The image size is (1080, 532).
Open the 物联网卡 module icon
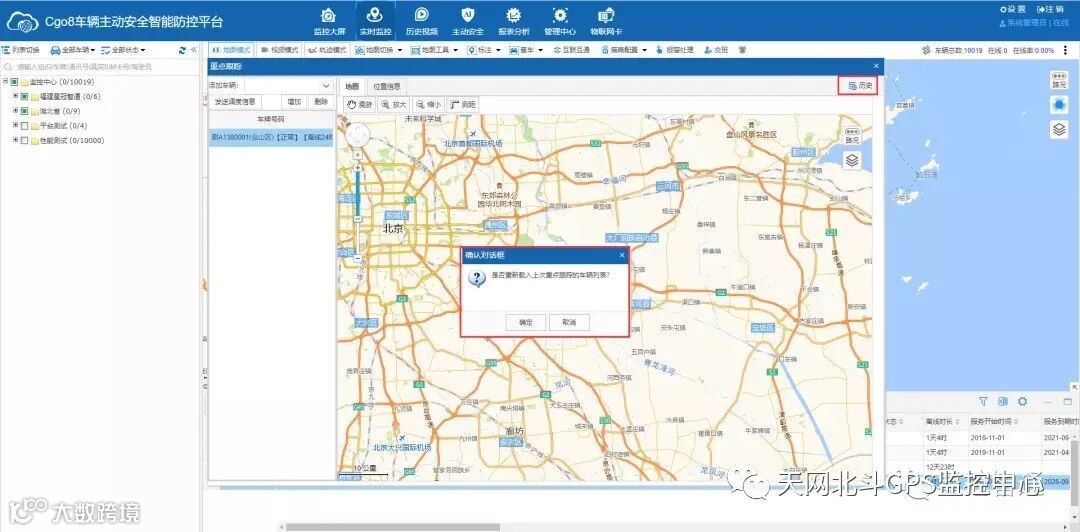click(x=606, y=15)
